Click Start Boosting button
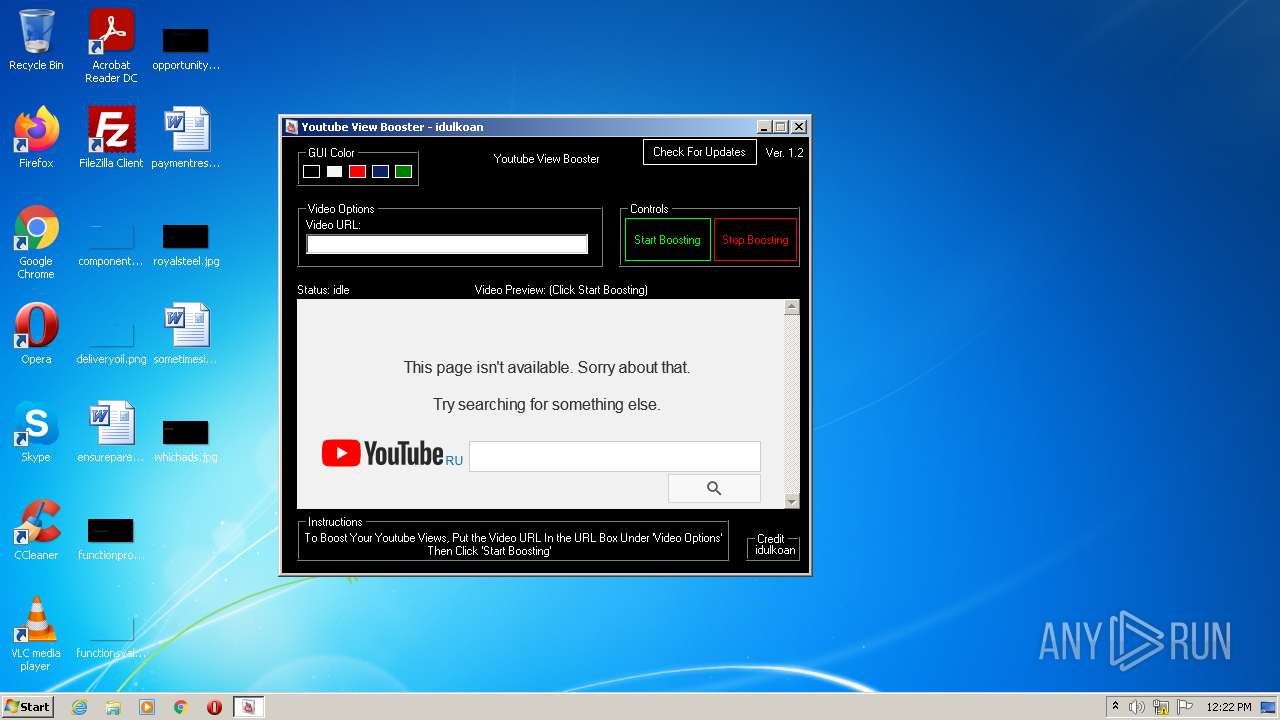This screenshot has height=720, width=1280. pyautogui.click(x=667, y=240)
